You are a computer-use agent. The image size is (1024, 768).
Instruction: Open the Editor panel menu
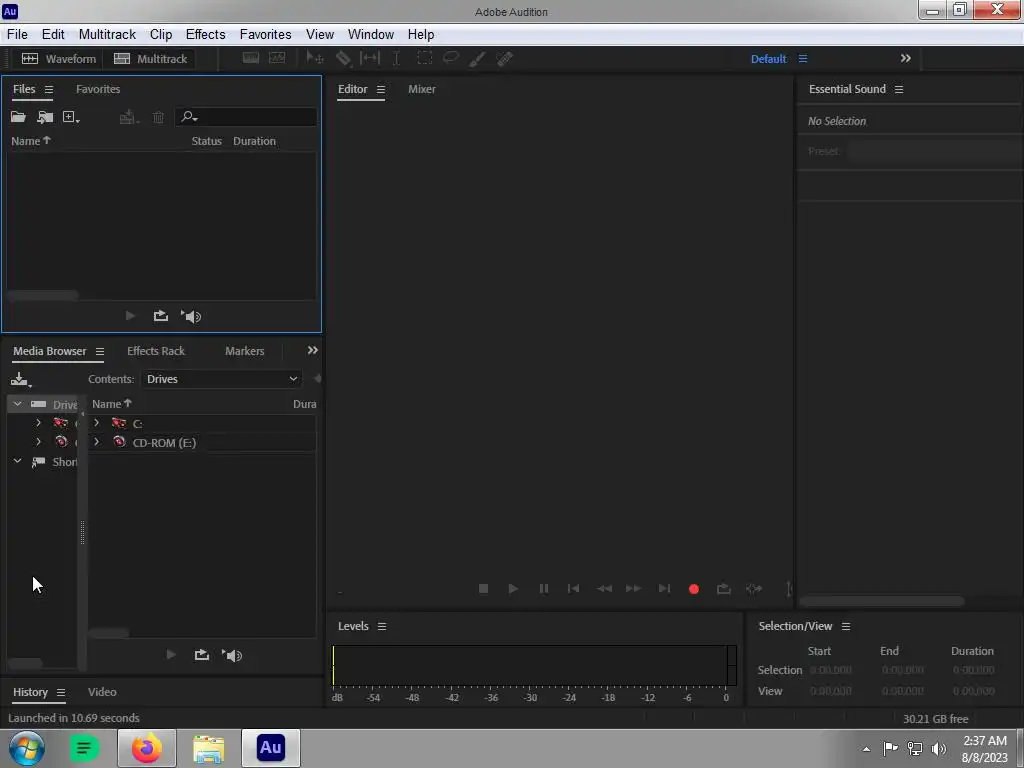coord(381,89)
